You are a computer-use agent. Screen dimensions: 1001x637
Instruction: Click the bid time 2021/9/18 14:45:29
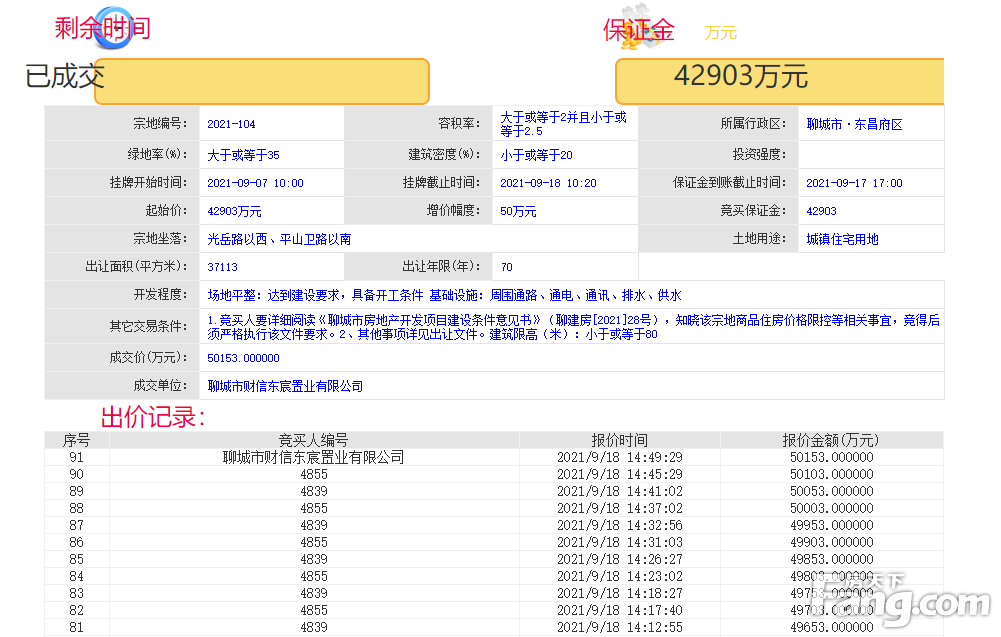tap(619, 474)
